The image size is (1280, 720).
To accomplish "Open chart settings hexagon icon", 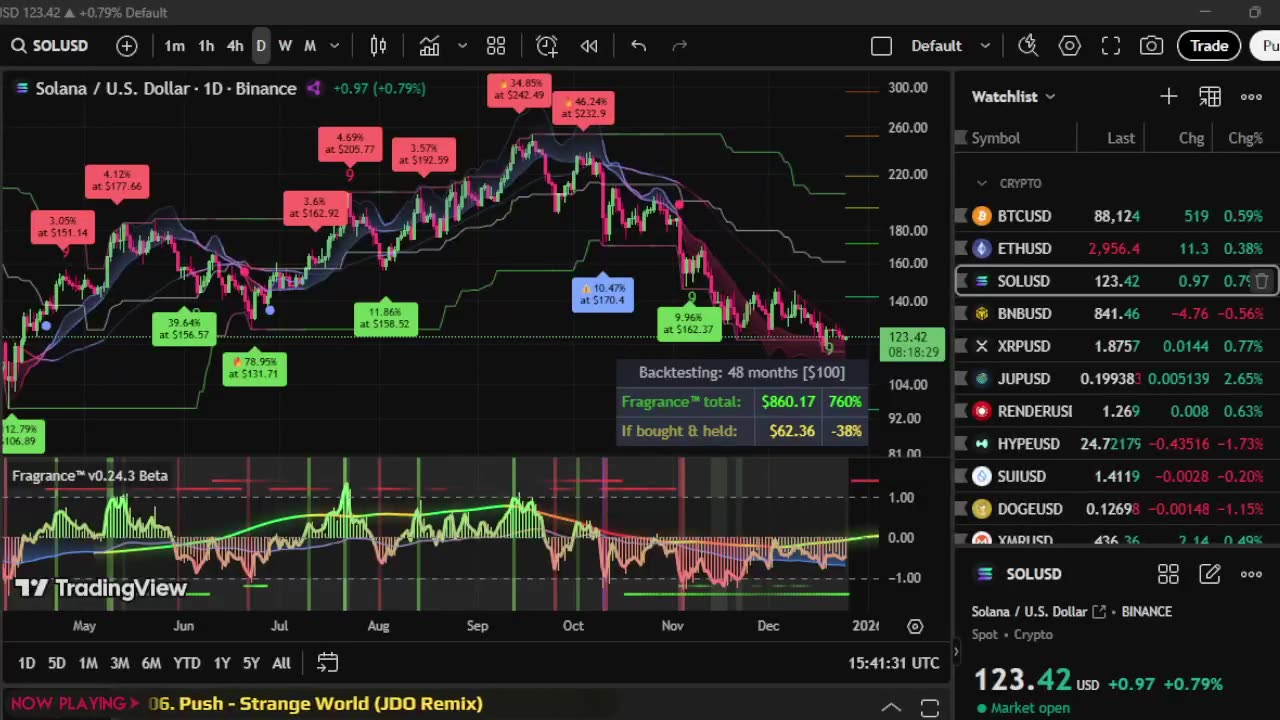I will click(1070, 46).
